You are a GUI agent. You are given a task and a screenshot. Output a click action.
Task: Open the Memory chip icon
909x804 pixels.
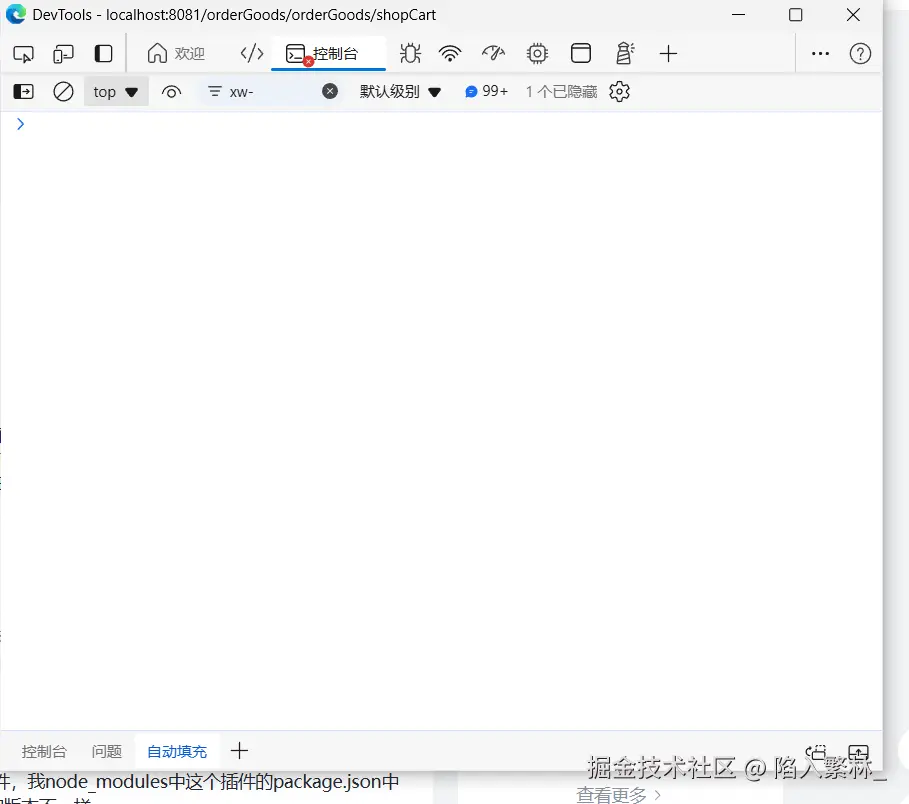[x=537, y=54]
